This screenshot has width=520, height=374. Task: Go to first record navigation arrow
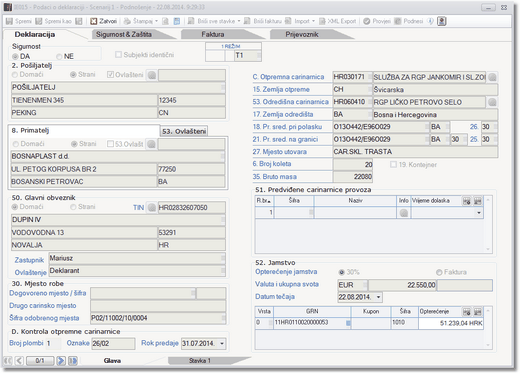pos(8,361)
